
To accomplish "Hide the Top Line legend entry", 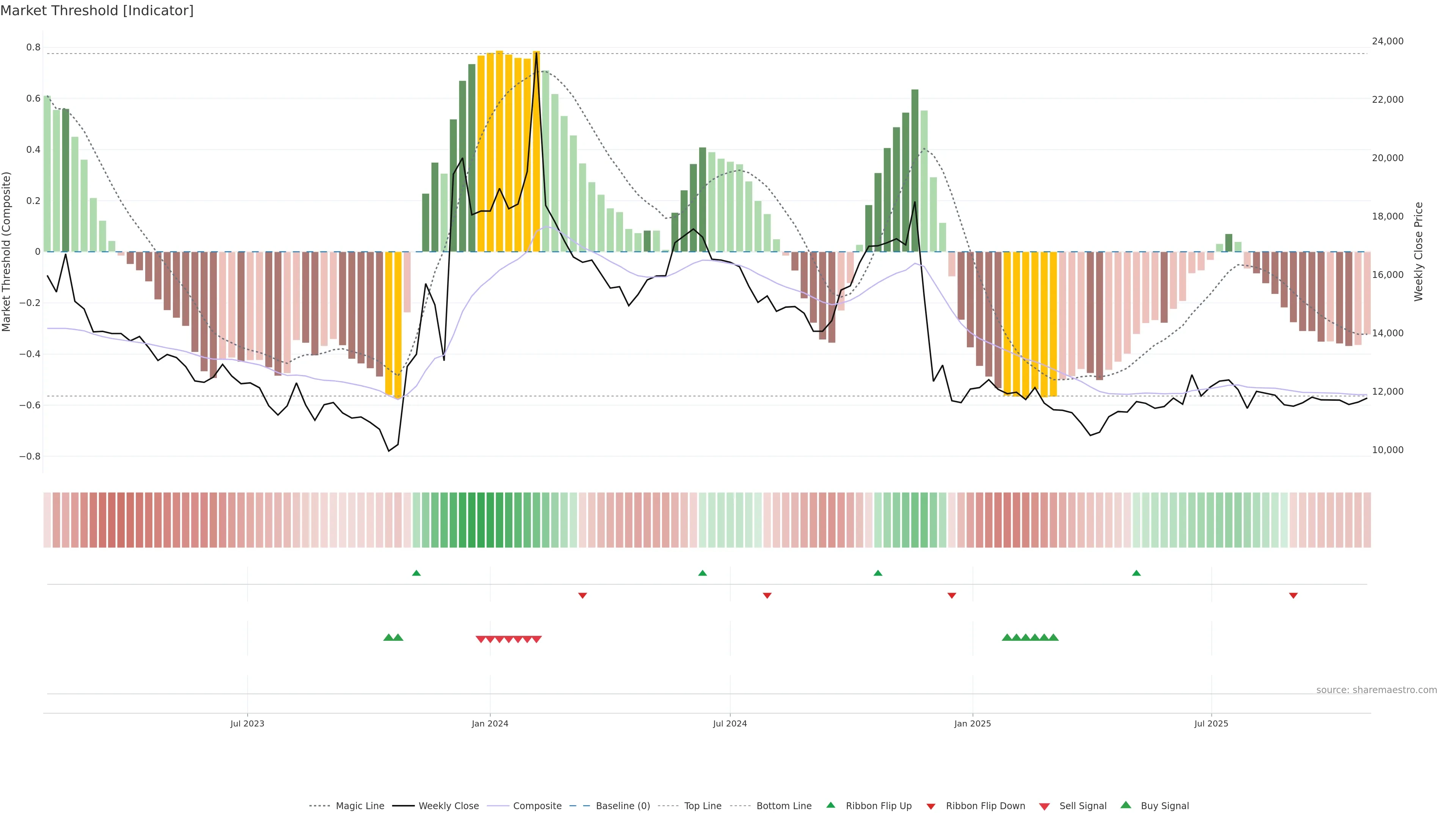I will coord(703,806).
